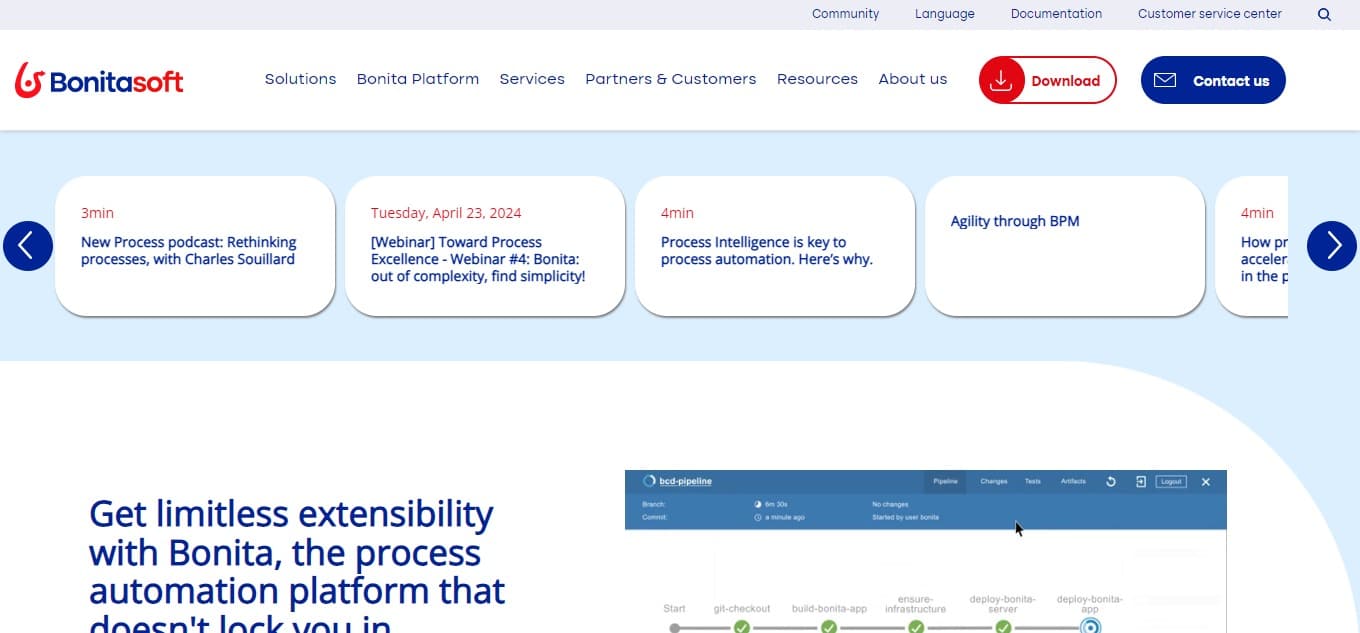Image resolution: width=1360 pixels, height=633 pixels.
Task: Click the Bonitasoft logo
Action: point(99,79)
